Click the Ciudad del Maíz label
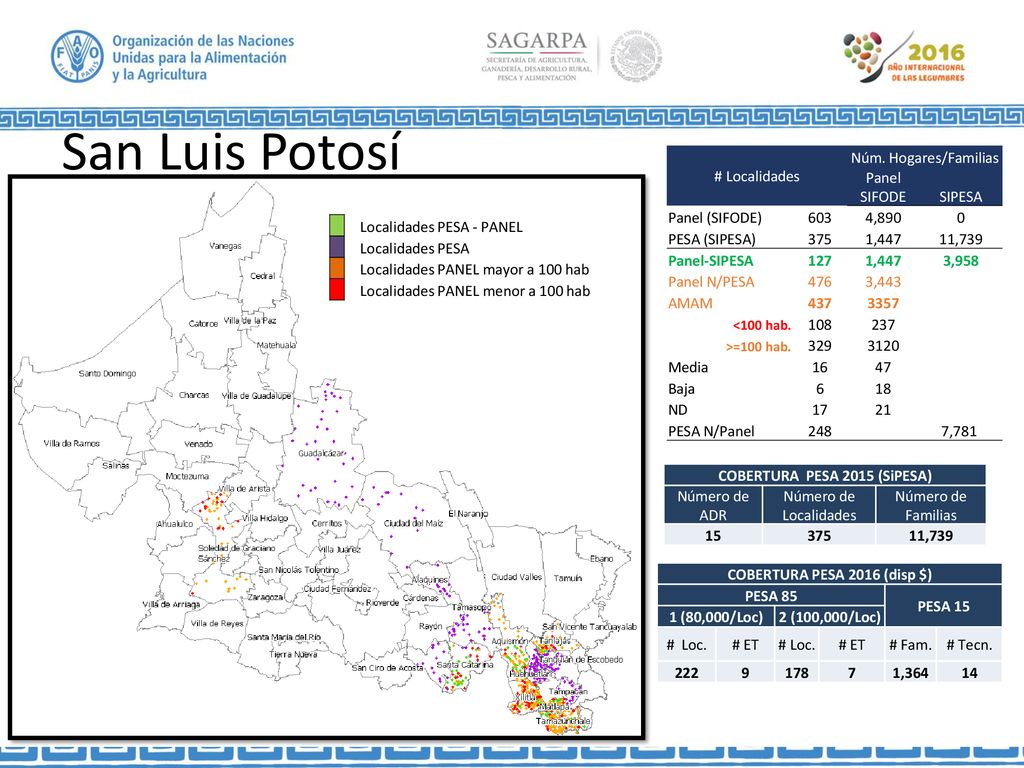Viewport: 1024px width, 768px height. [413, 523]
